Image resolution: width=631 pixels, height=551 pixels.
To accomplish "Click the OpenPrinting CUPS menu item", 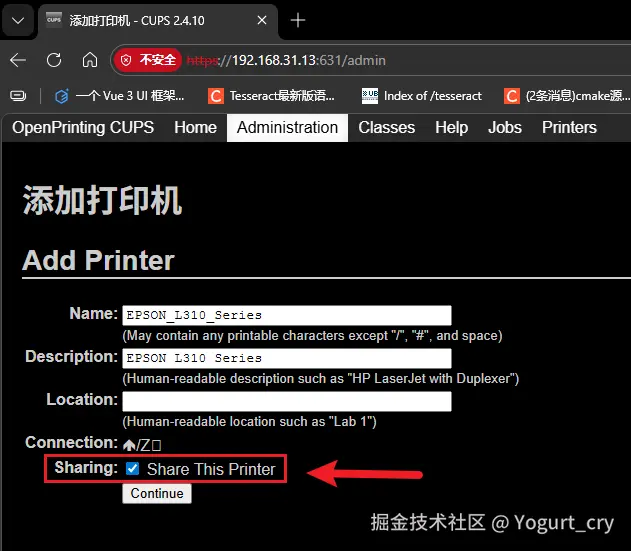I will coord(83,128).
